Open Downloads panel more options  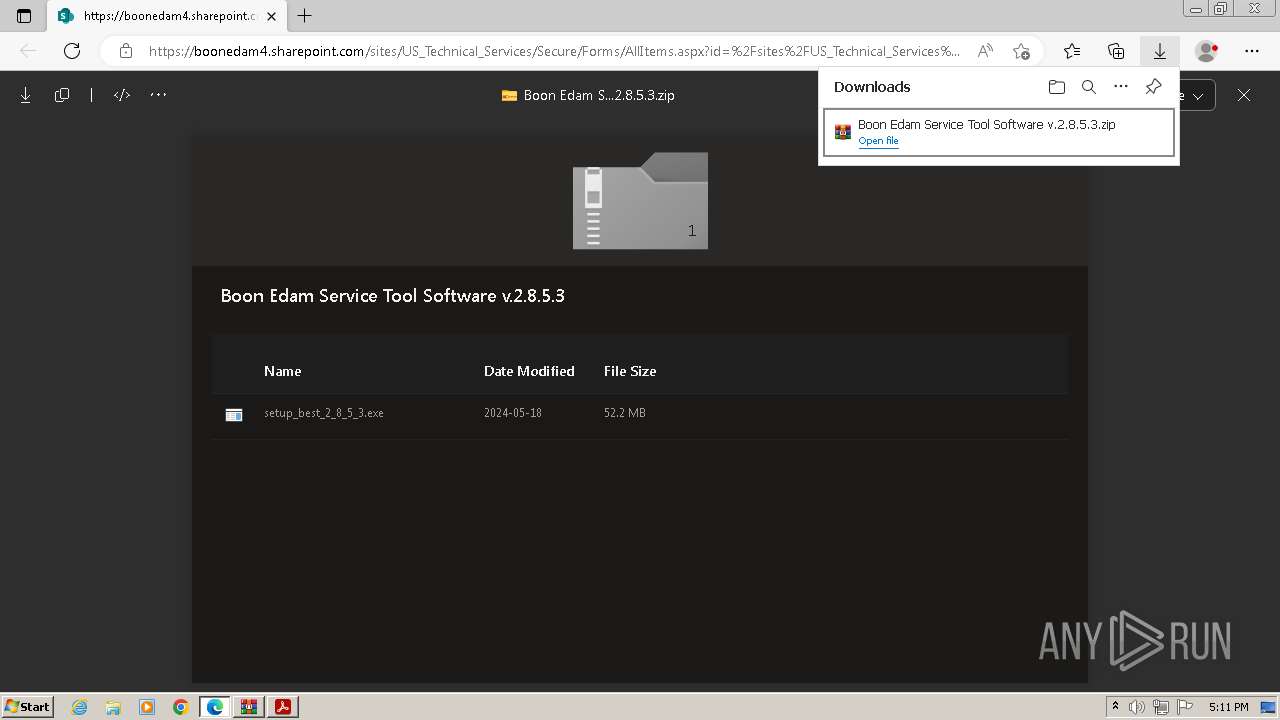pyautogui.click(x=1121, y=87)
